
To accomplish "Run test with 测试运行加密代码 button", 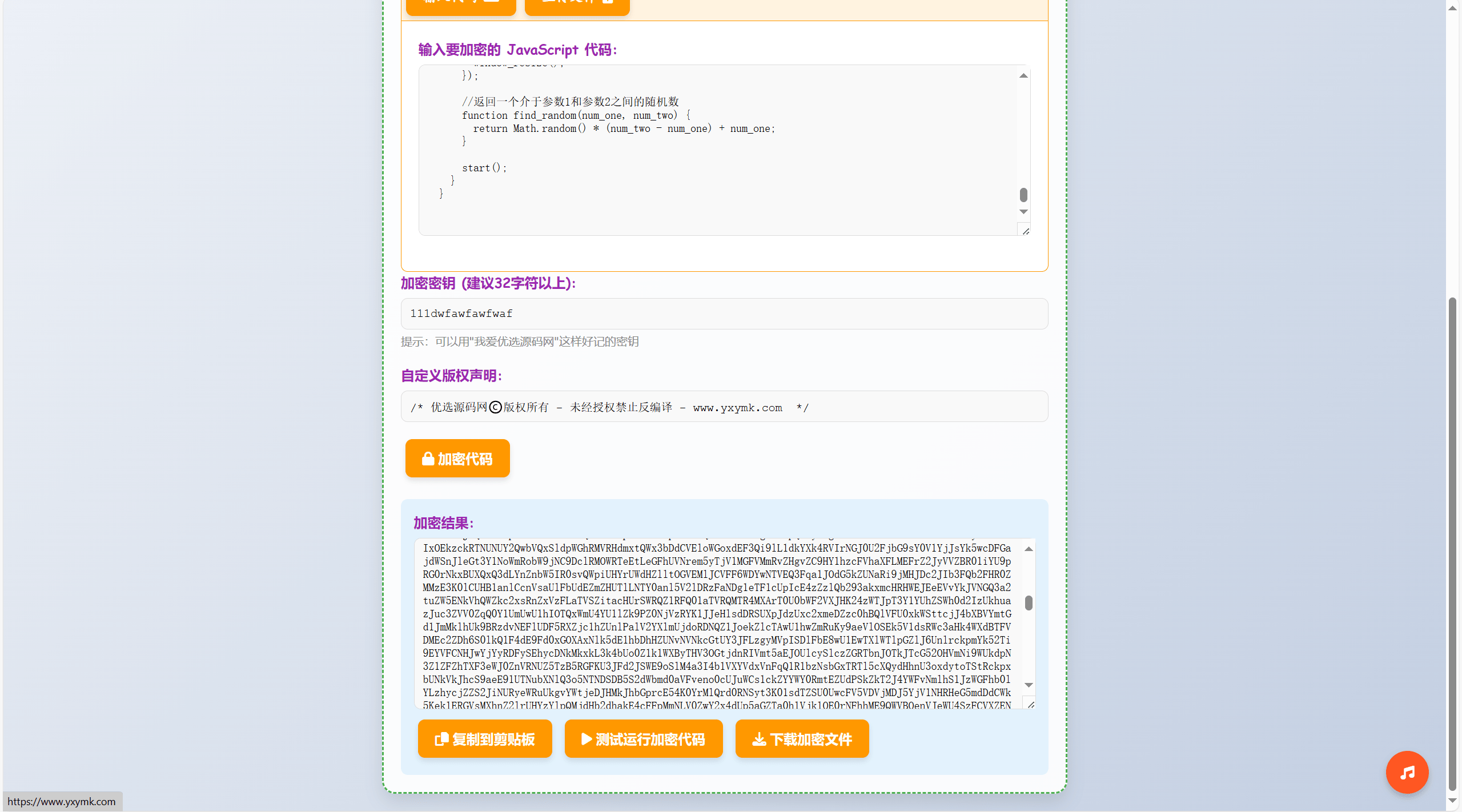I will click(644, 739).
